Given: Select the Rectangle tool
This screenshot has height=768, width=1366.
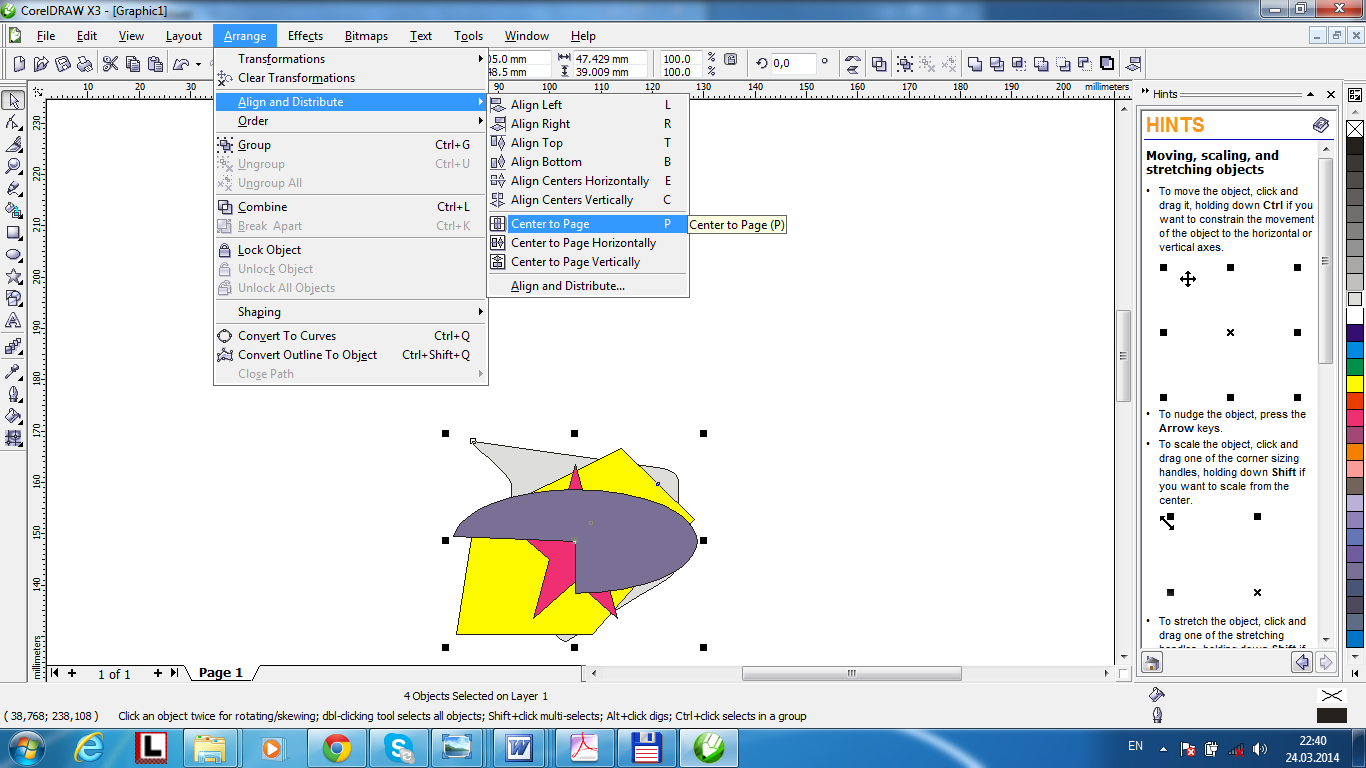Looking at the screenshot, I should point(13,232).
